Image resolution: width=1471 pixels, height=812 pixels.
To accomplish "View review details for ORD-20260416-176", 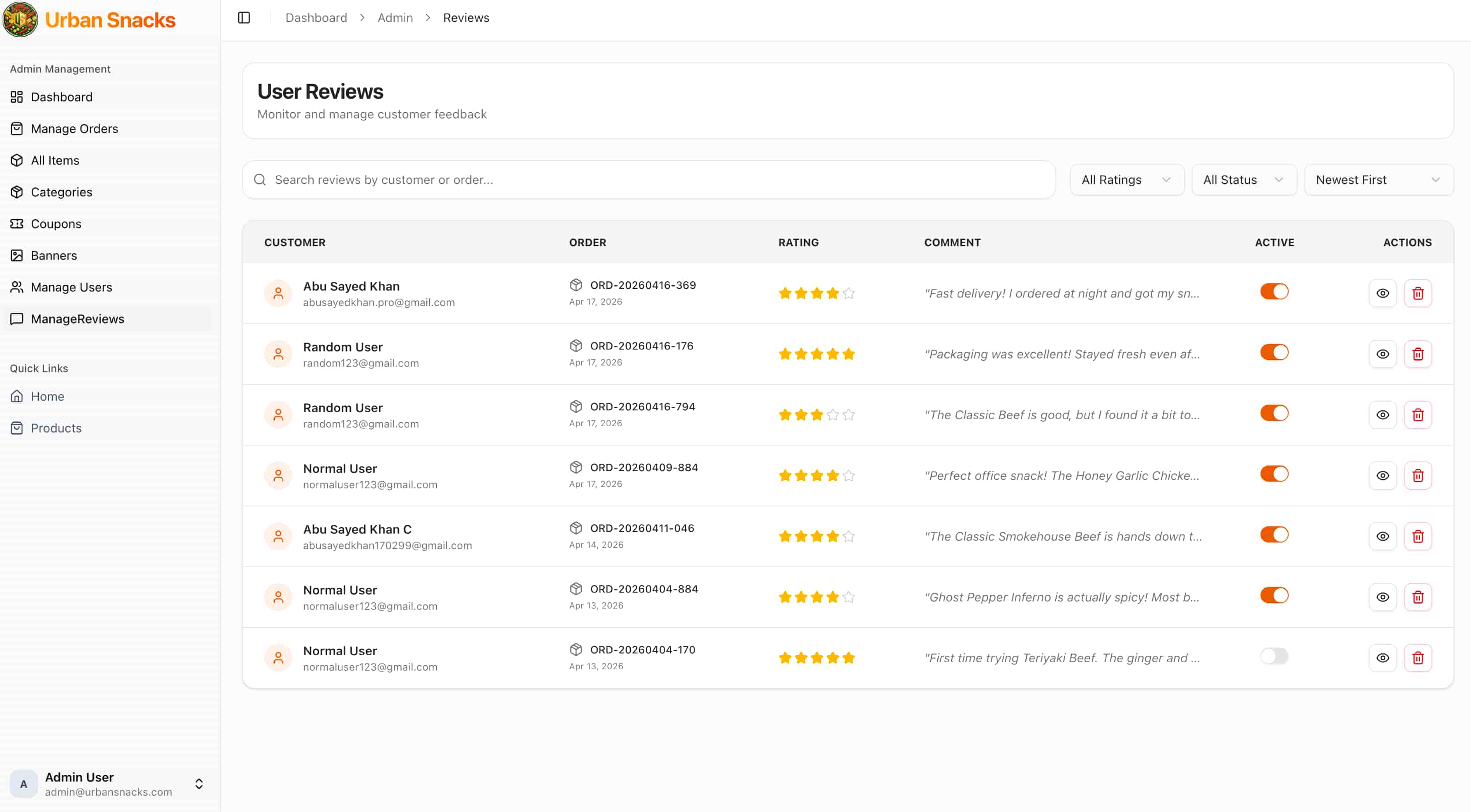I will (x=1382, y=354).
